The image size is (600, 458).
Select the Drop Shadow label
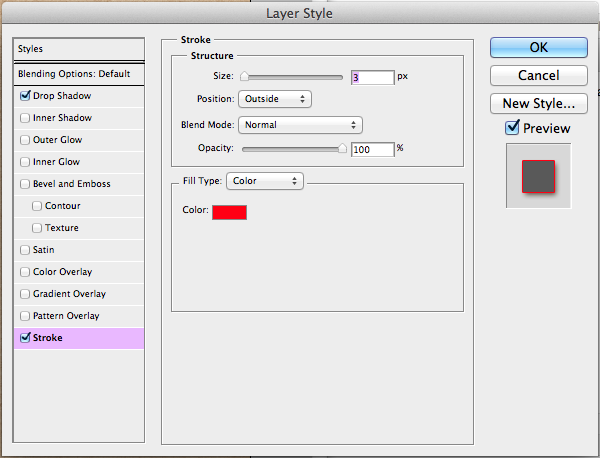pyautogui.click(x=62, y=96)
